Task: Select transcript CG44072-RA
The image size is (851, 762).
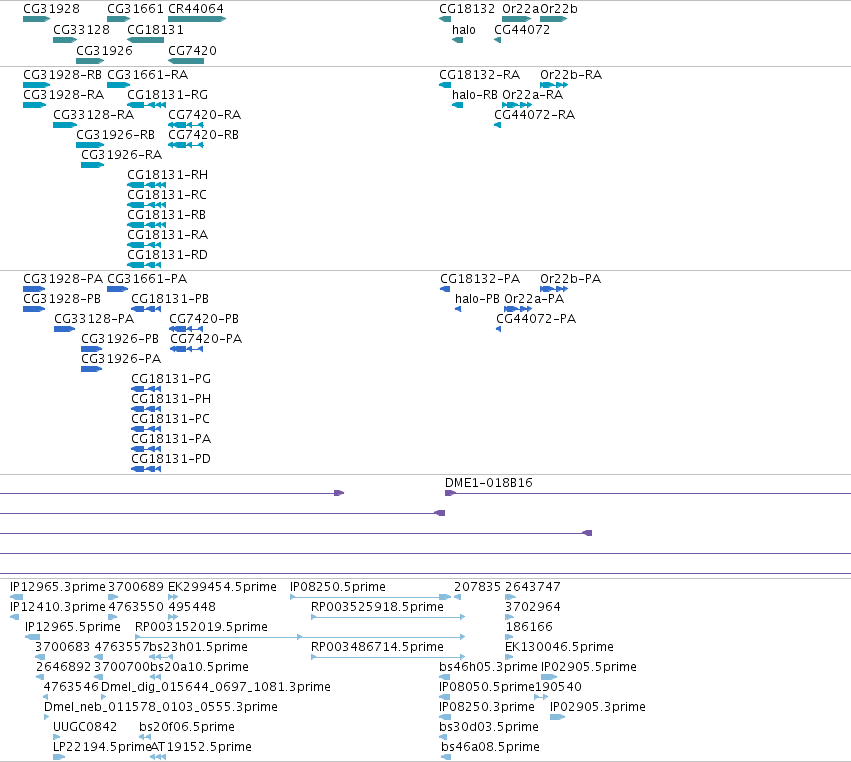Action: click(535, 115)
